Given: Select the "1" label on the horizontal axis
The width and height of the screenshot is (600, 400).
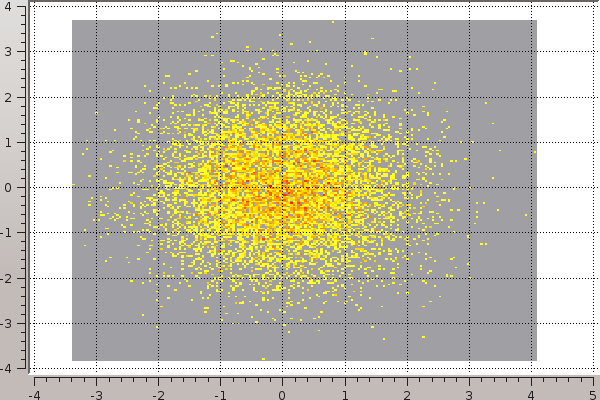Looking at the screenshot, I should (344, 393).
